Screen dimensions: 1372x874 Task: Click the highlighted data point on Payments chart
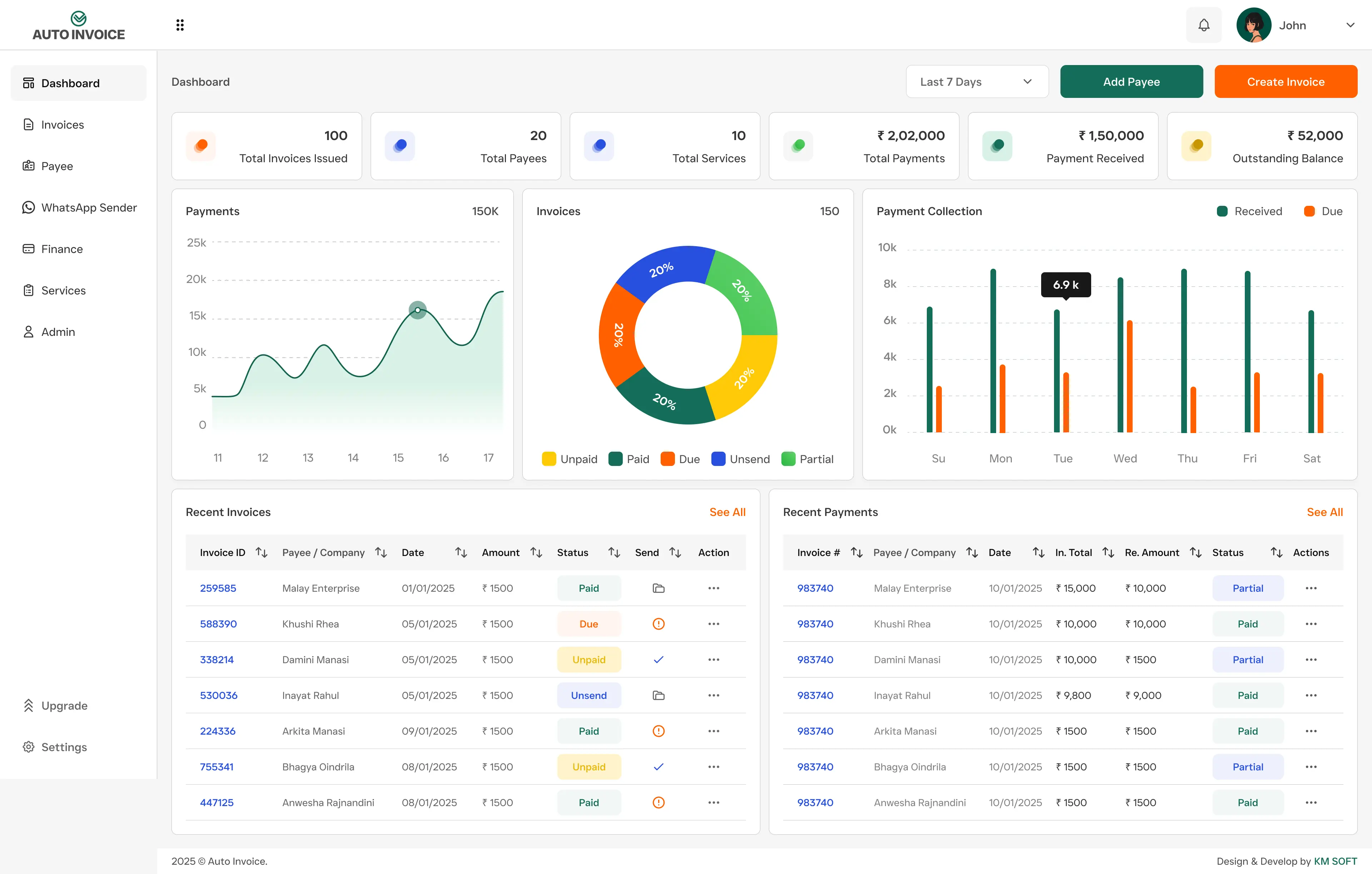click(418, 310)
